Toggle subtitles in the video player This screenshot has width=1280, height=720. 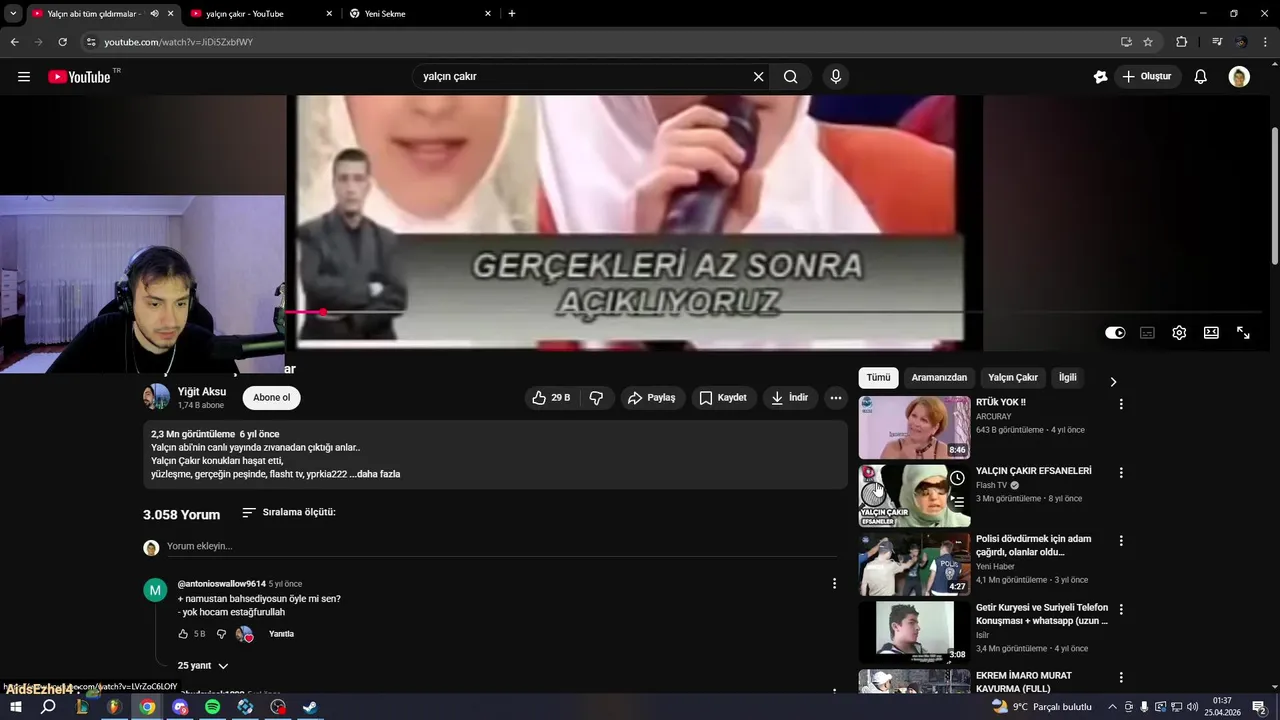[x=1147, y=333]
